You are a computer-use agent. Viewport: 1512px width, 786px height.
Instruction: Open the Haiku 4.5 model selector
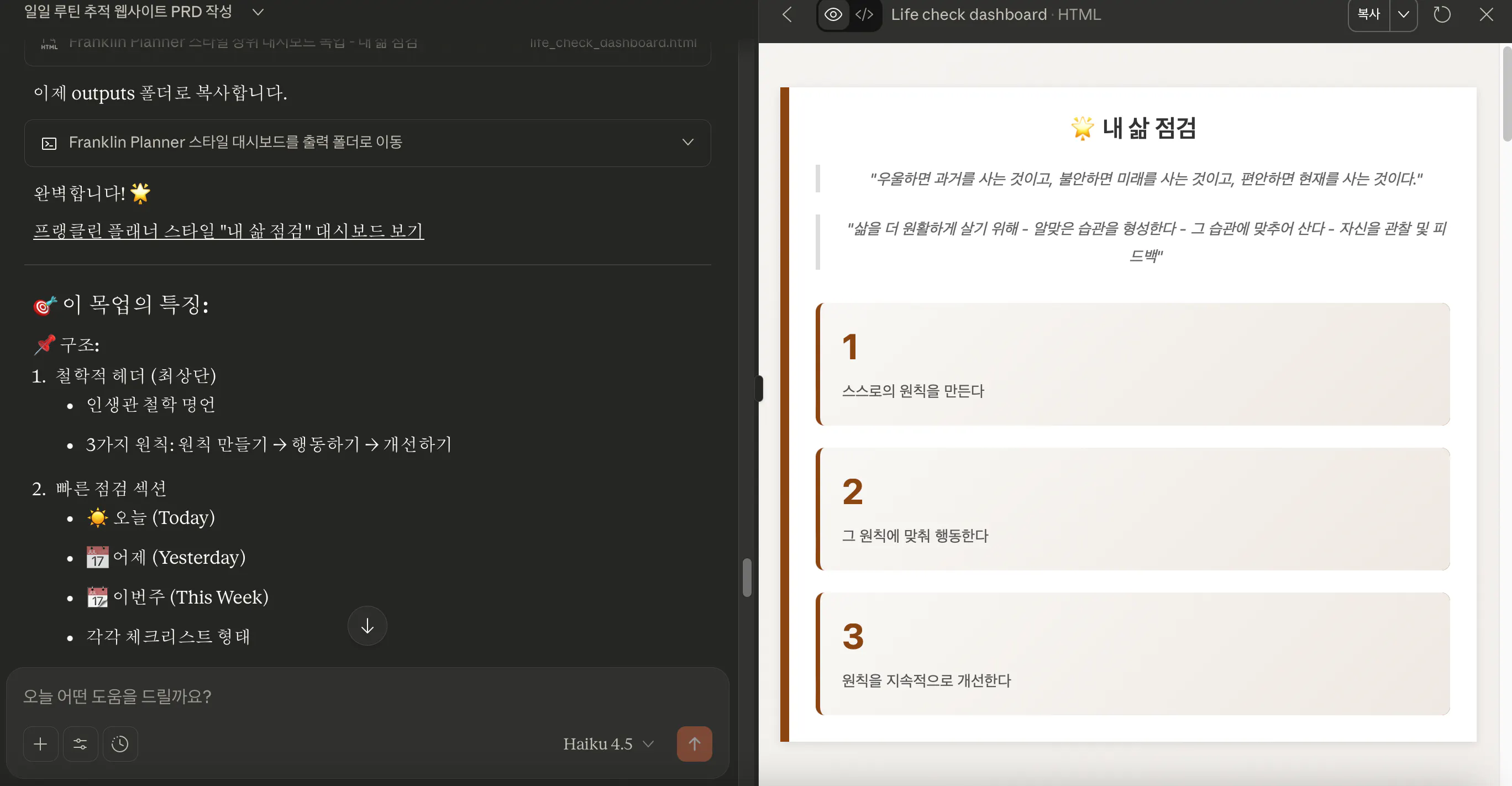click(x=608, y=744)
